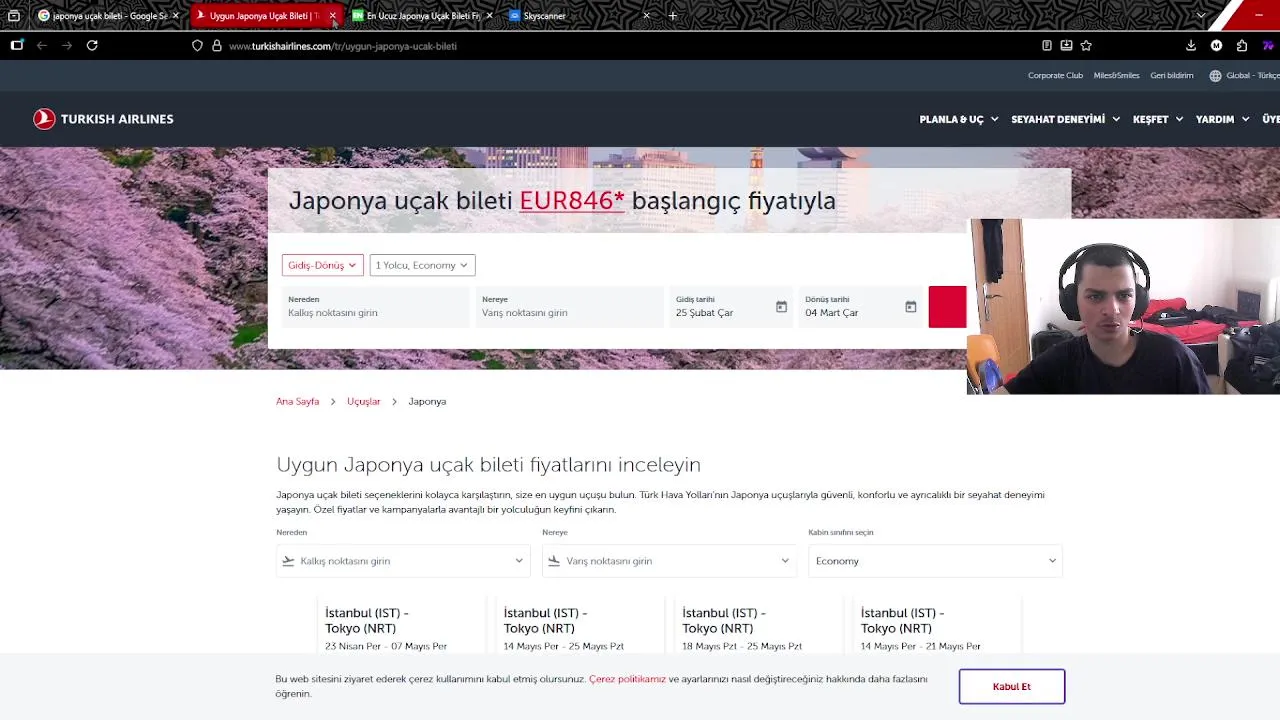Open the Miles&Smiles link
Screen dimensions: 1280x720
click(x=1116, y=75)
